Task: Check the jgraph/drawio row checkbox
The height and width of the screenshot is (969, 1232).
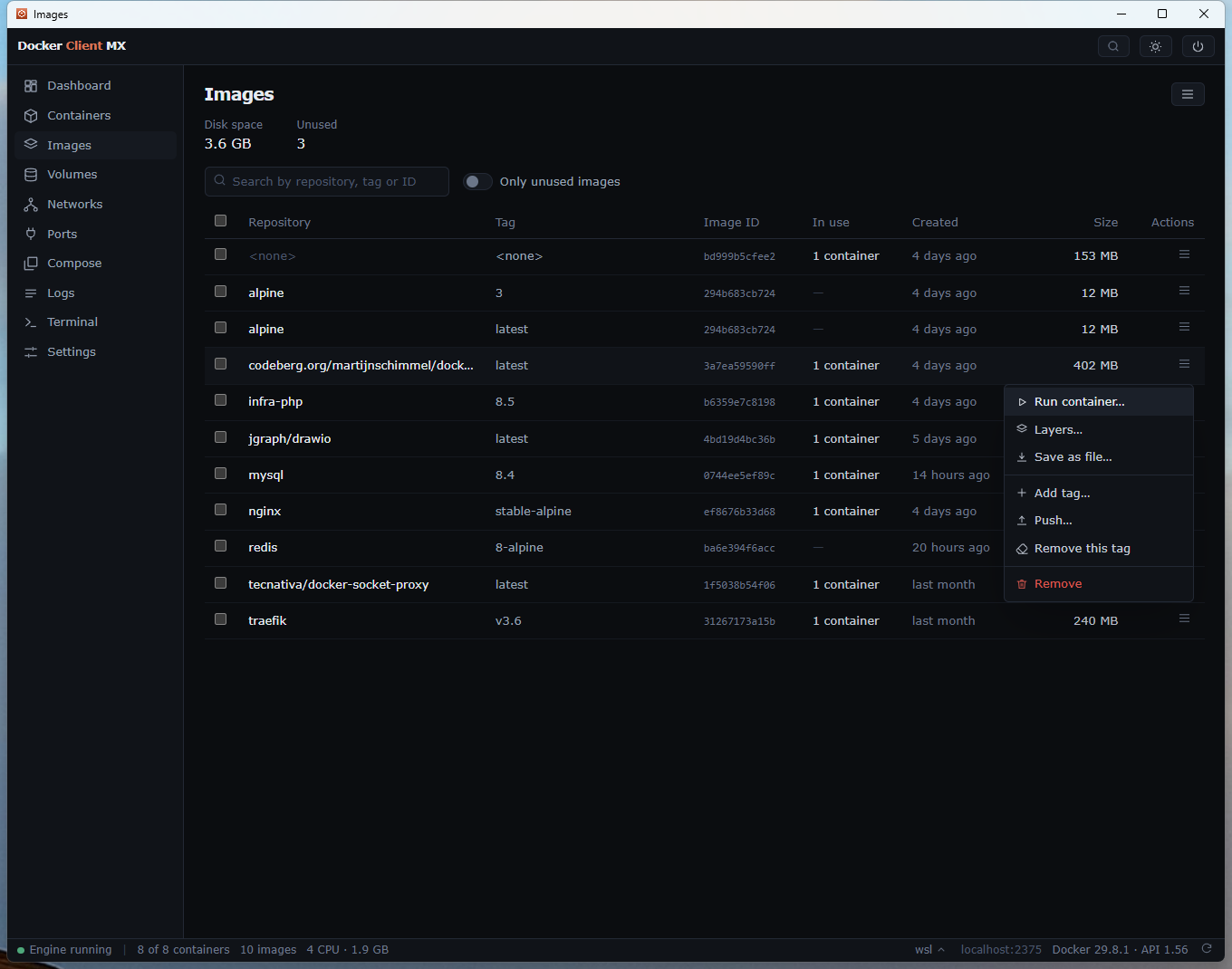Action: coord(220,437)
